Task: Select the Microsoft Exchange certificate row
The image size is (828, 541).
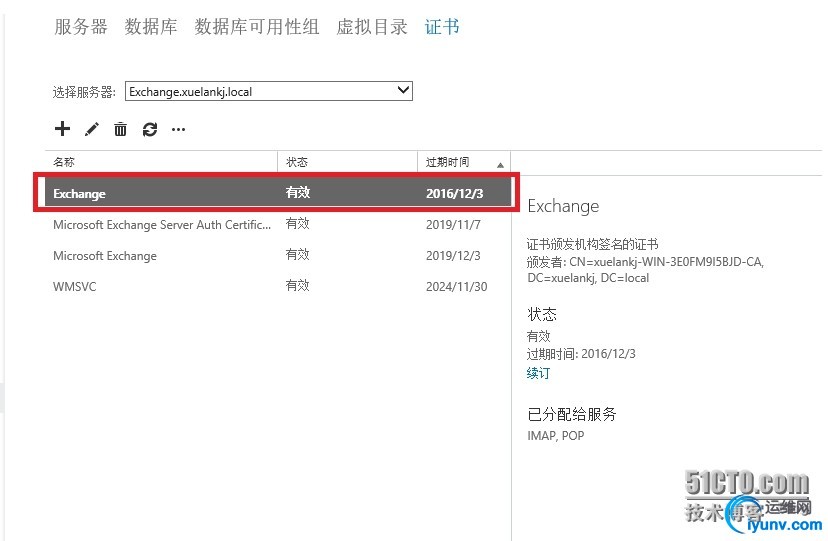Action: [x=278, y=255]
